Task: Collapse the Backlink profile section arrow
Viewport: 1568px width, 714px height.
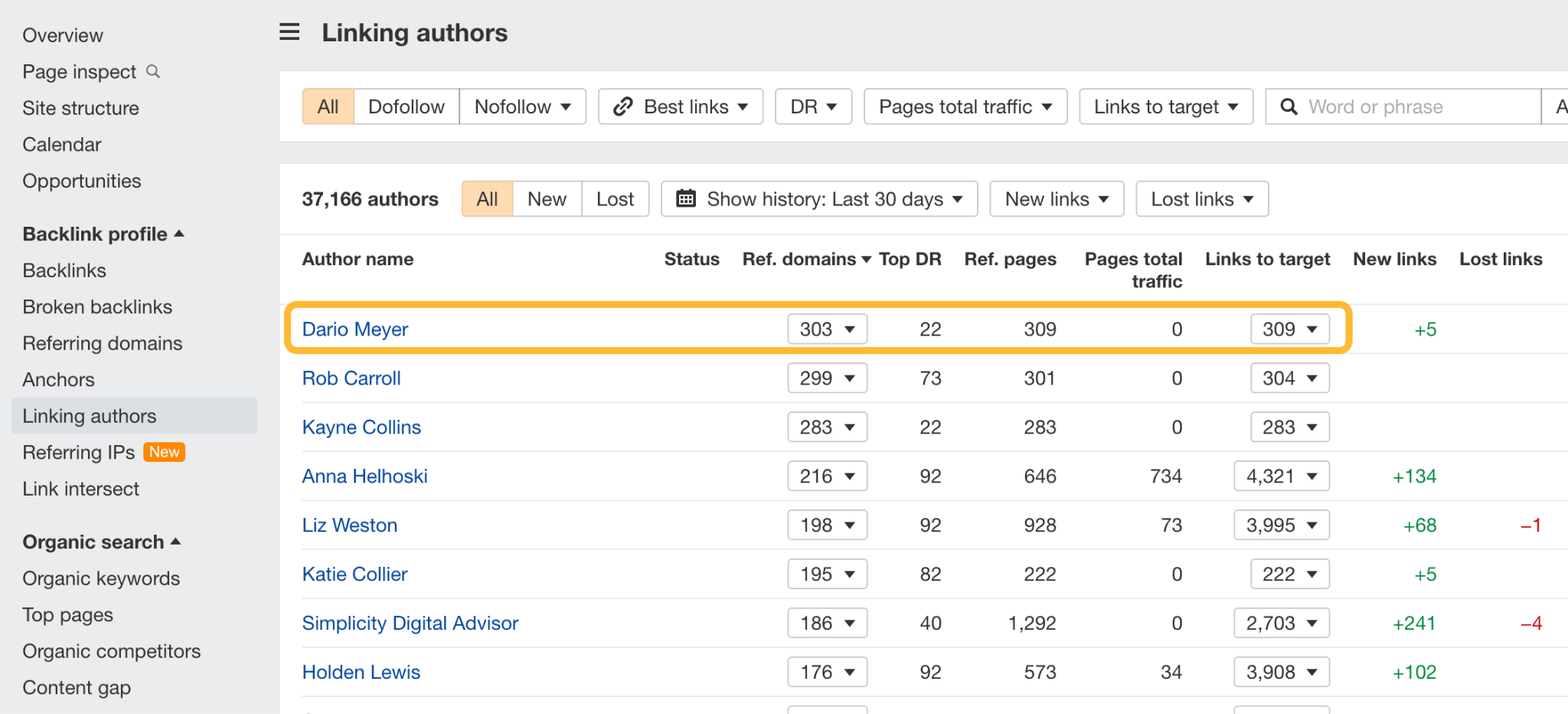Action: (x=180, y=234)
